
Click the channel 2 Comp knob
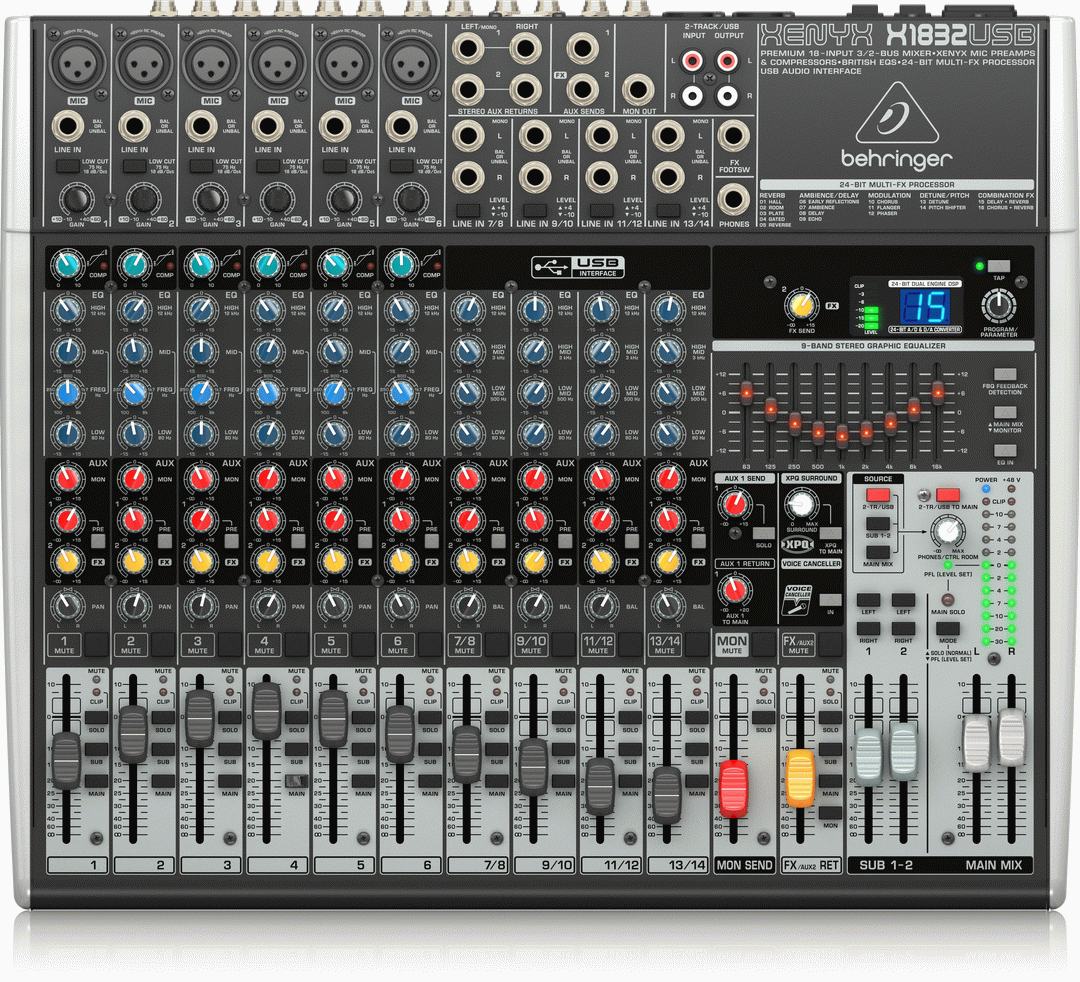pos(134,264)
